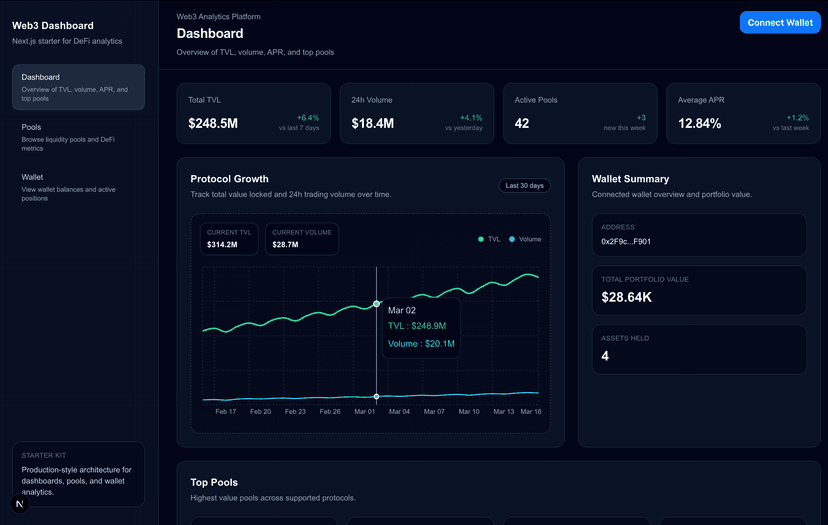Select the Total TVL stat card
This screenshot has height=525, width=828.
coord(253,113)
